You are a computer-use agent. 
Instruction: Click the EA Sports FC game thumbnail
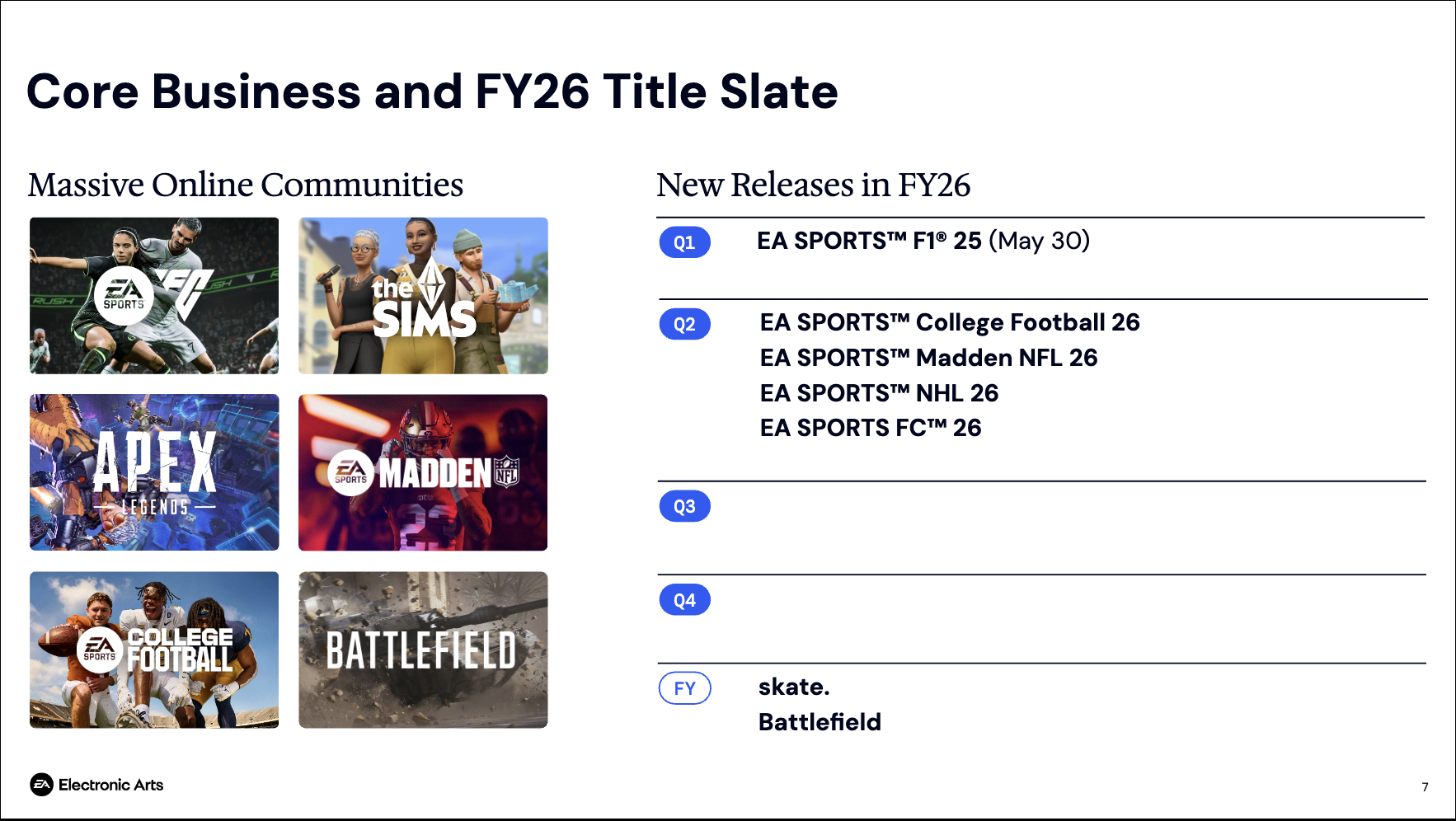[x=154, y=296]
